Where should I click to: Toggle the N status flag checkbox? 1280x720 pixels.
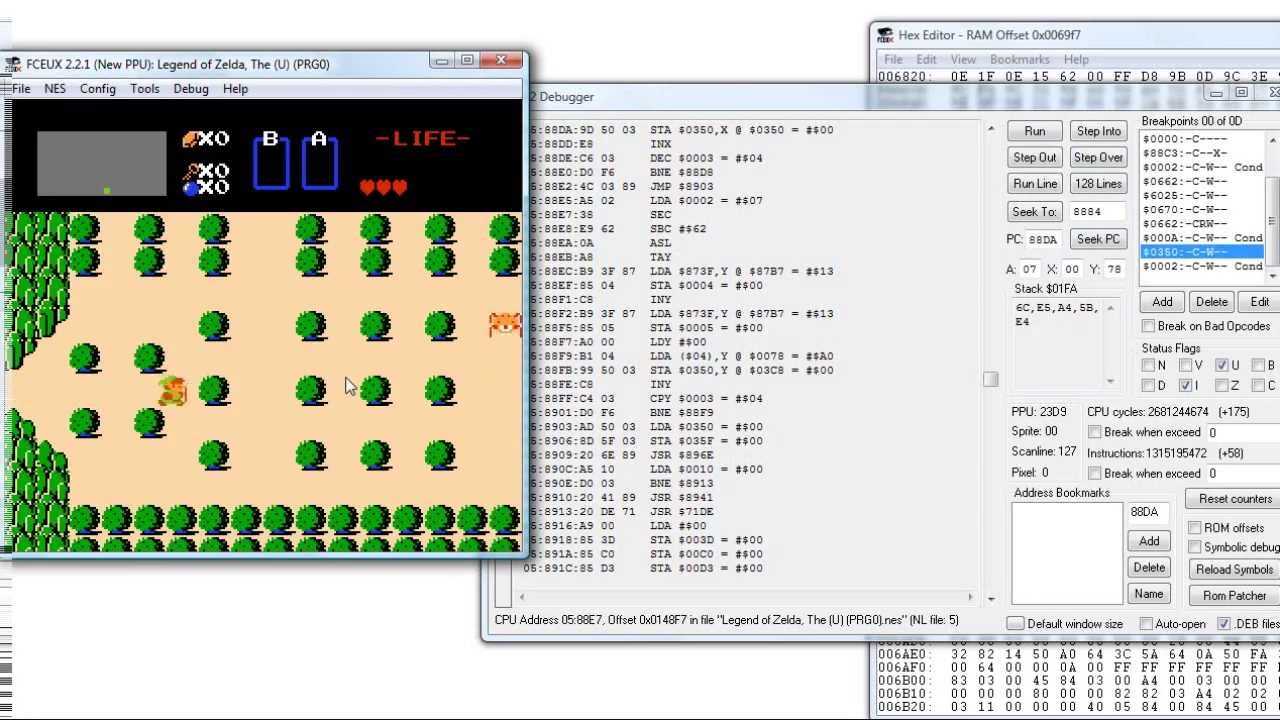tap(1149, 365)
